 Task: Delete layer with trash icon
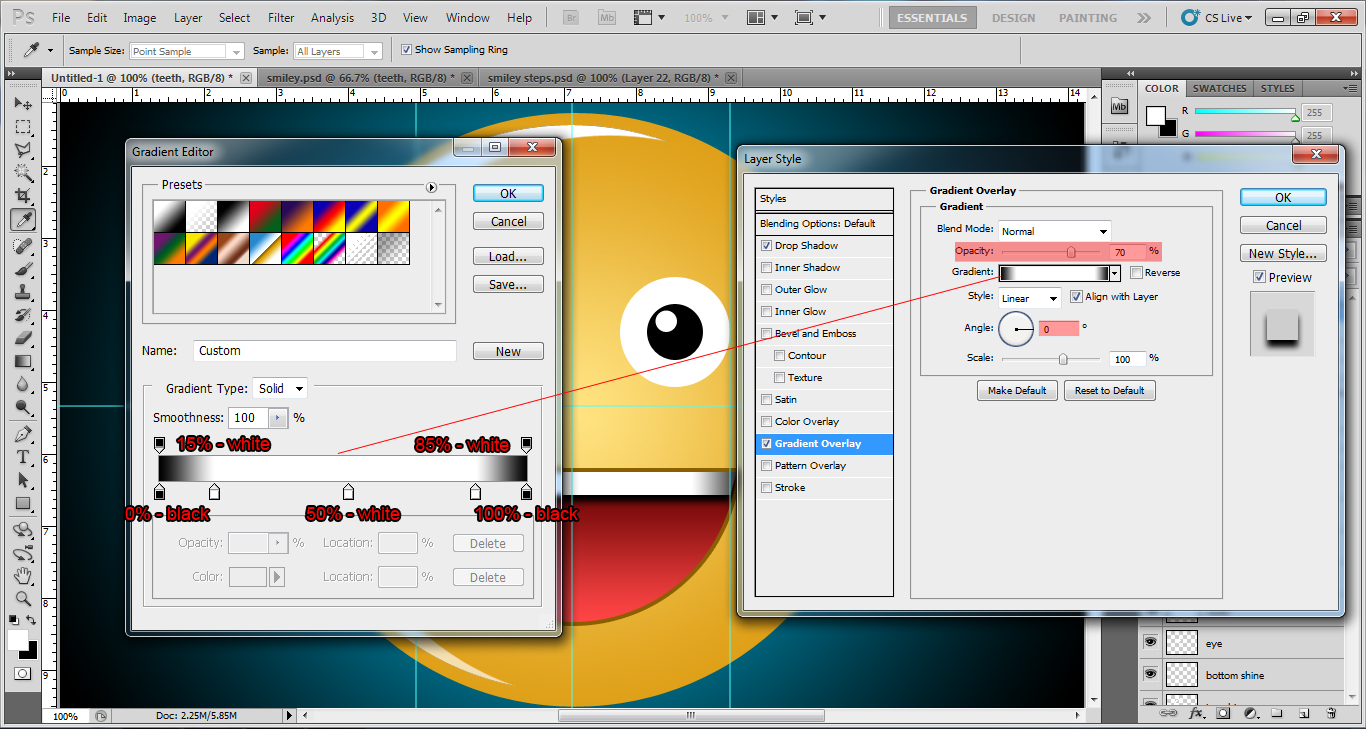1331,713
